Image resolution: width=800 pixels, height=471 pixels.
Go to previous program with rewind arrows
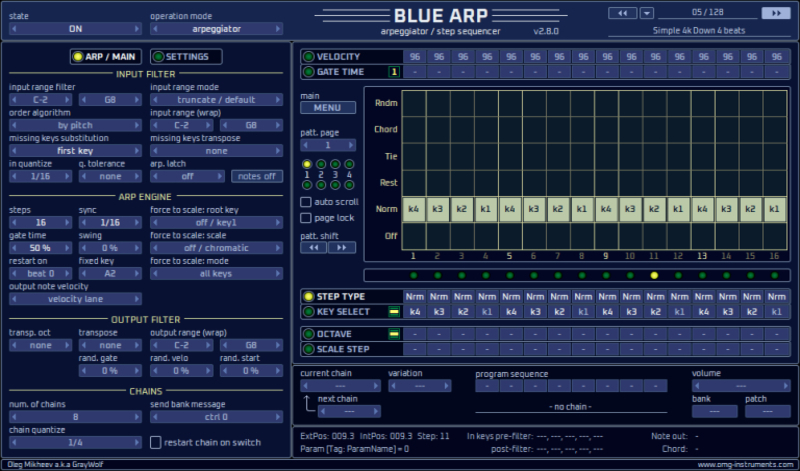coord(622,13)
